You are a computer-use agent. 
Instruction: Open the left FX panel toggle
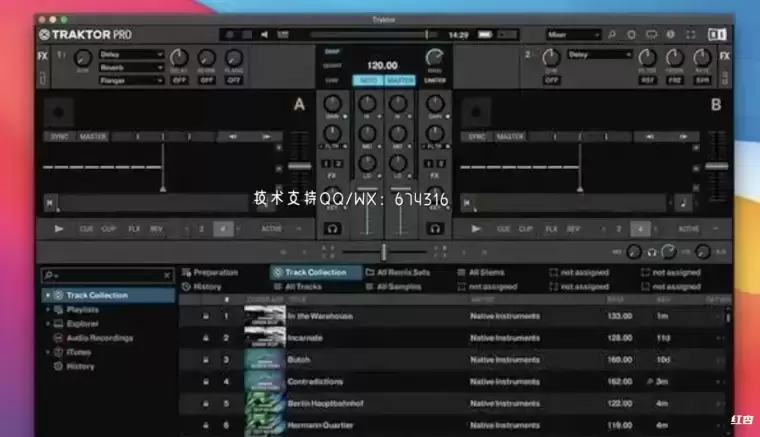coord(43,56)
